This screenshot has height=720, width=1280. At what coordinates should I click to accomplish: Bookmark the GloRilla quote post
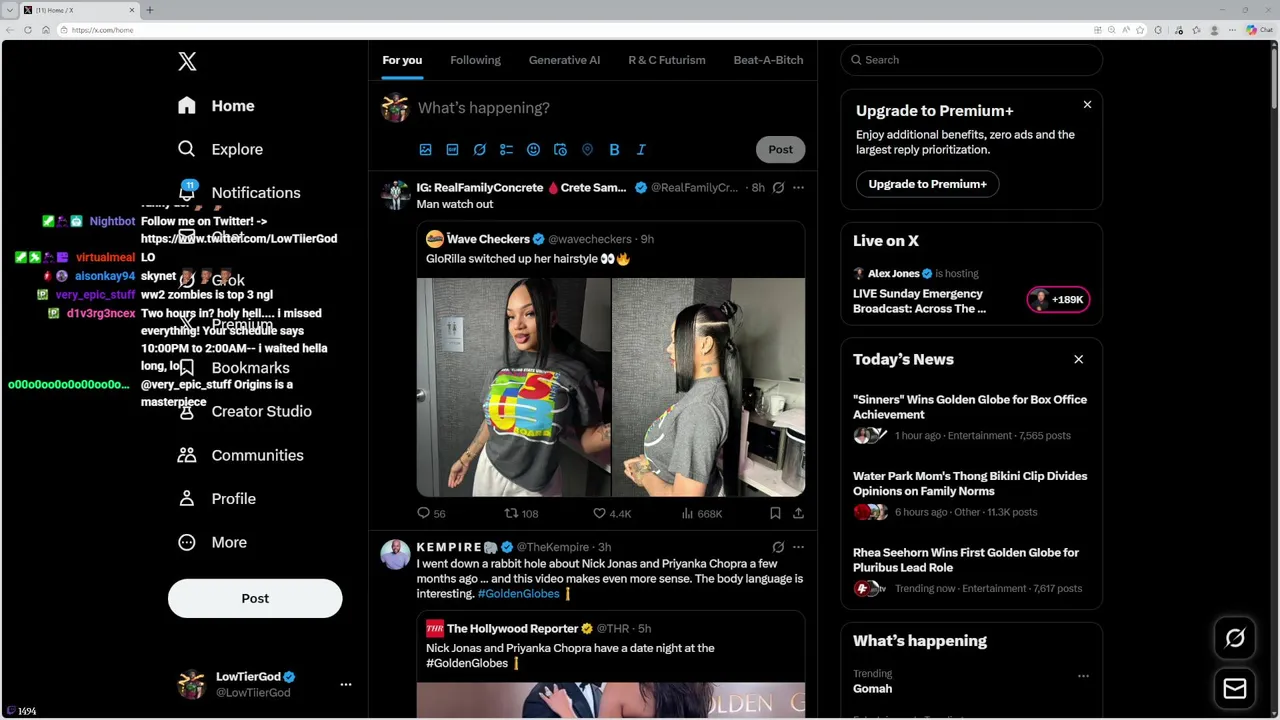(x=775, y=513)
